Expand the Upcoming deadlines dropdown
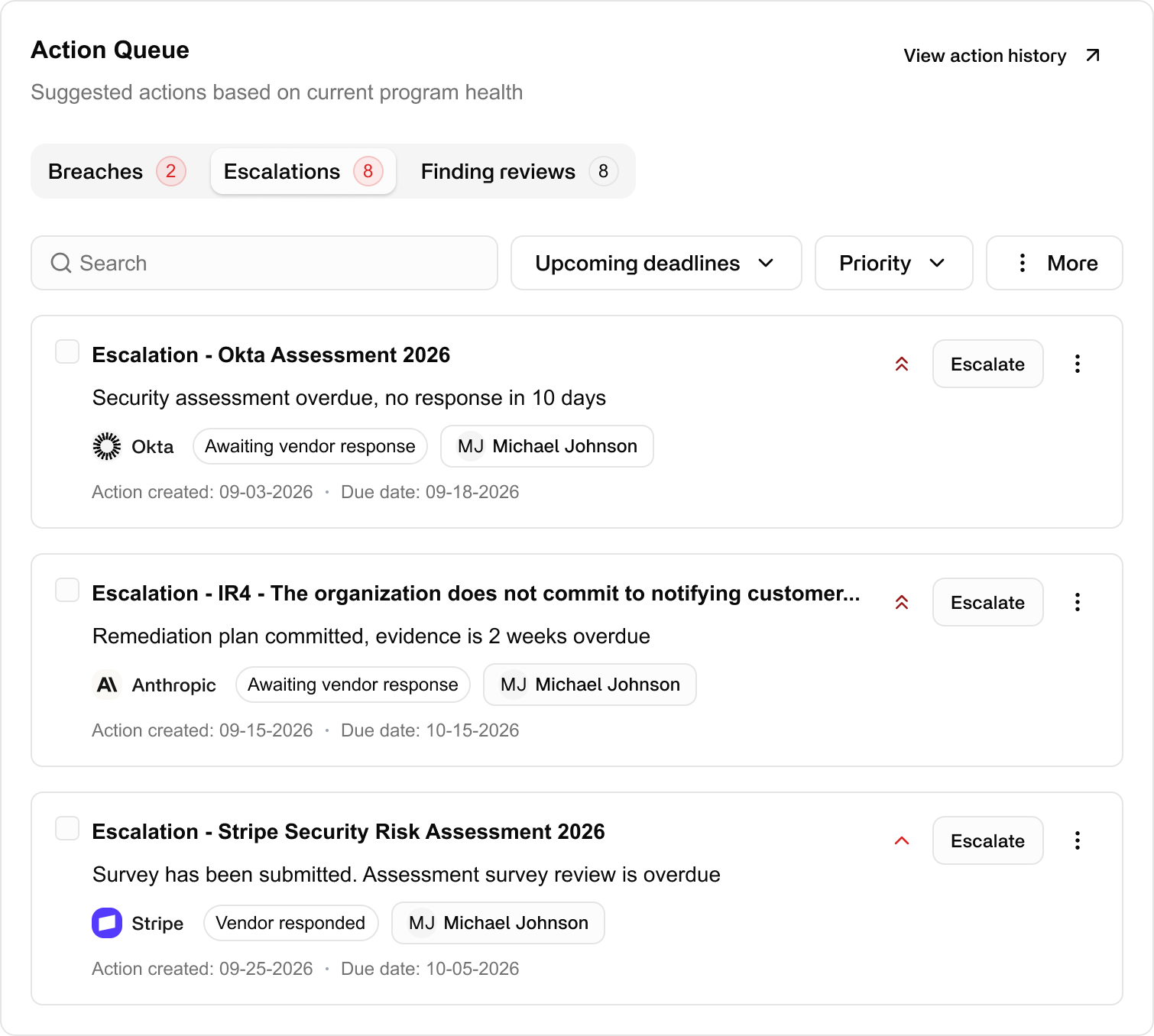 tap(656, 263)
